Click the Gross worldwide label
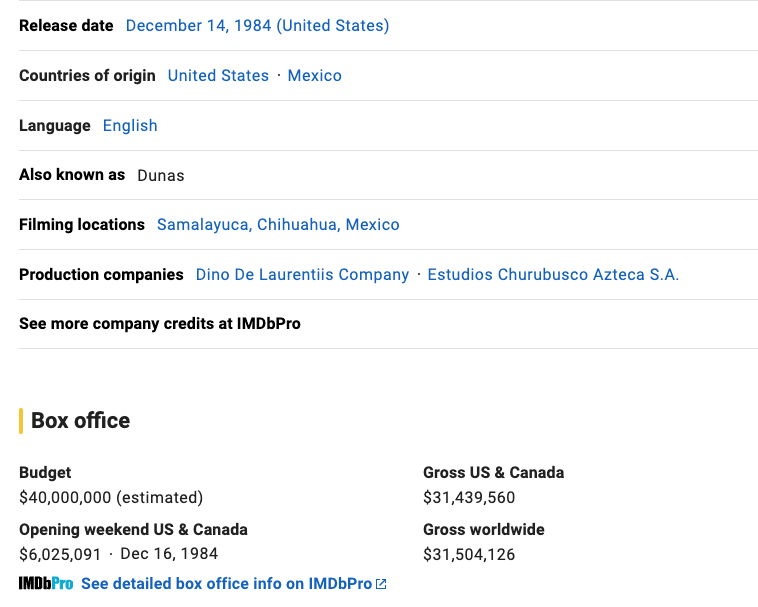Screen dimensions: 758x607 pos(484,530)
